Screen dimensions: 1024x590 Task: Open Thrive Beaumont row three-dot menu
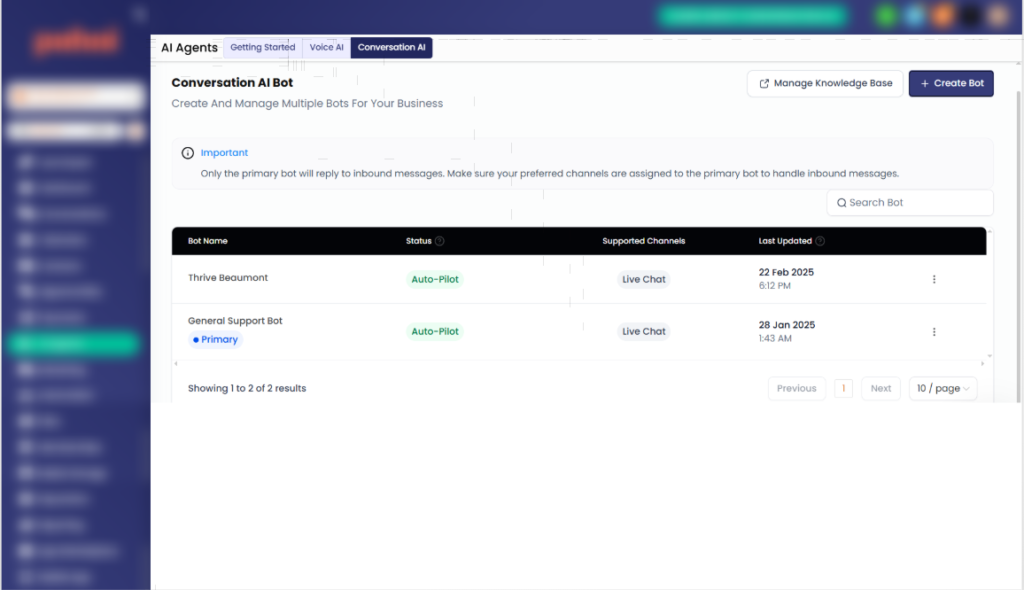pos(934,279)
